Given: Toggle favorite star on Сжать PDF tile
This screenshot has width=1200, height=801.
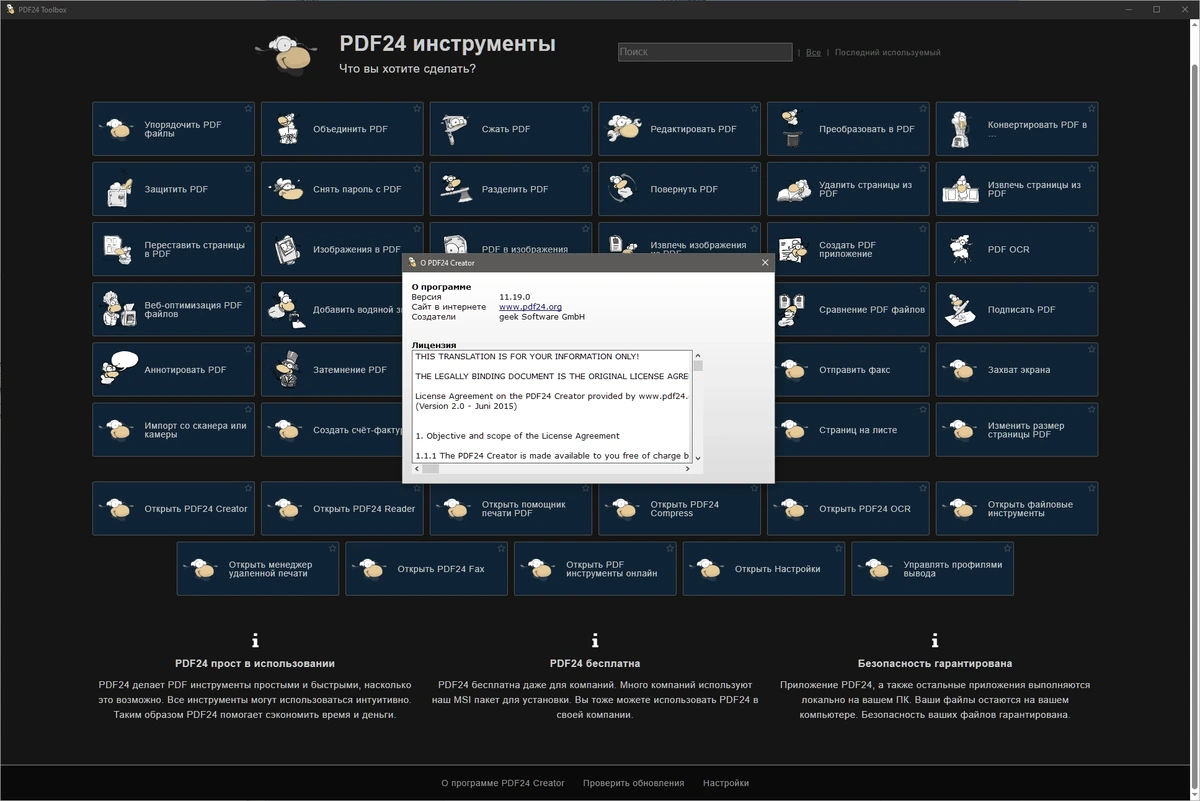Looking at the screenshot, I should [585, 108].
